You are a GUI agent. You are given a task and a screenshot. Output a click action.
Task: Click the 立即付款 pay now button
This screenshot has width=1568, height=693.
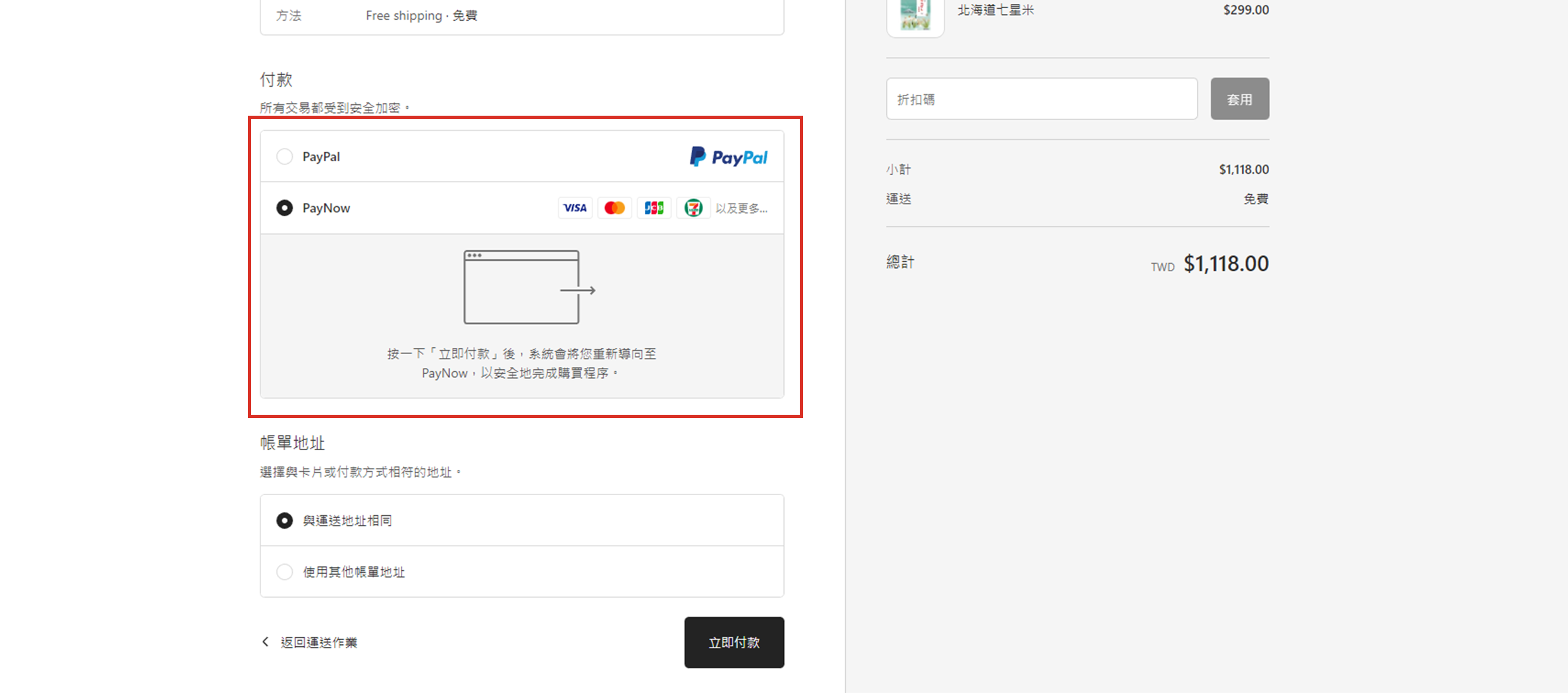click(733, 642)
